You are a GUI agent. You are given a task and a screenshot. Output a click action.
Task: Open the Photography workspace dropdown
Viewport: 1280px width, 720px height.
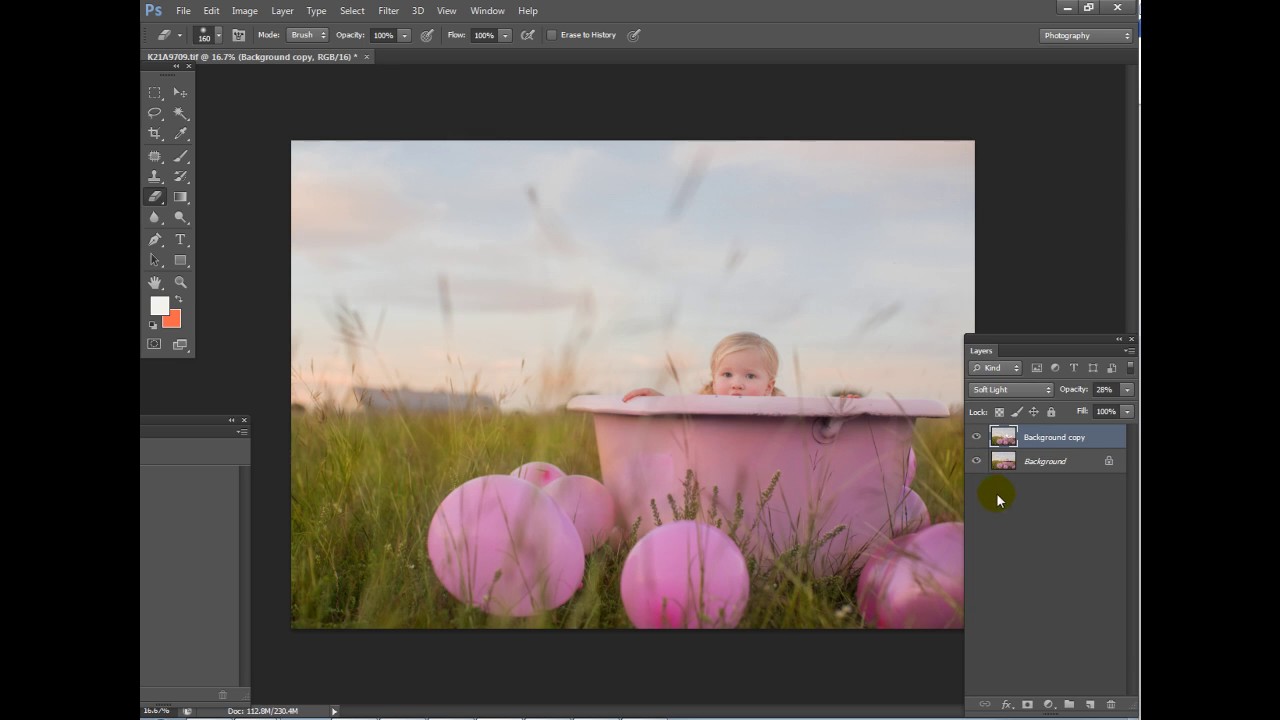(1086, 36)
